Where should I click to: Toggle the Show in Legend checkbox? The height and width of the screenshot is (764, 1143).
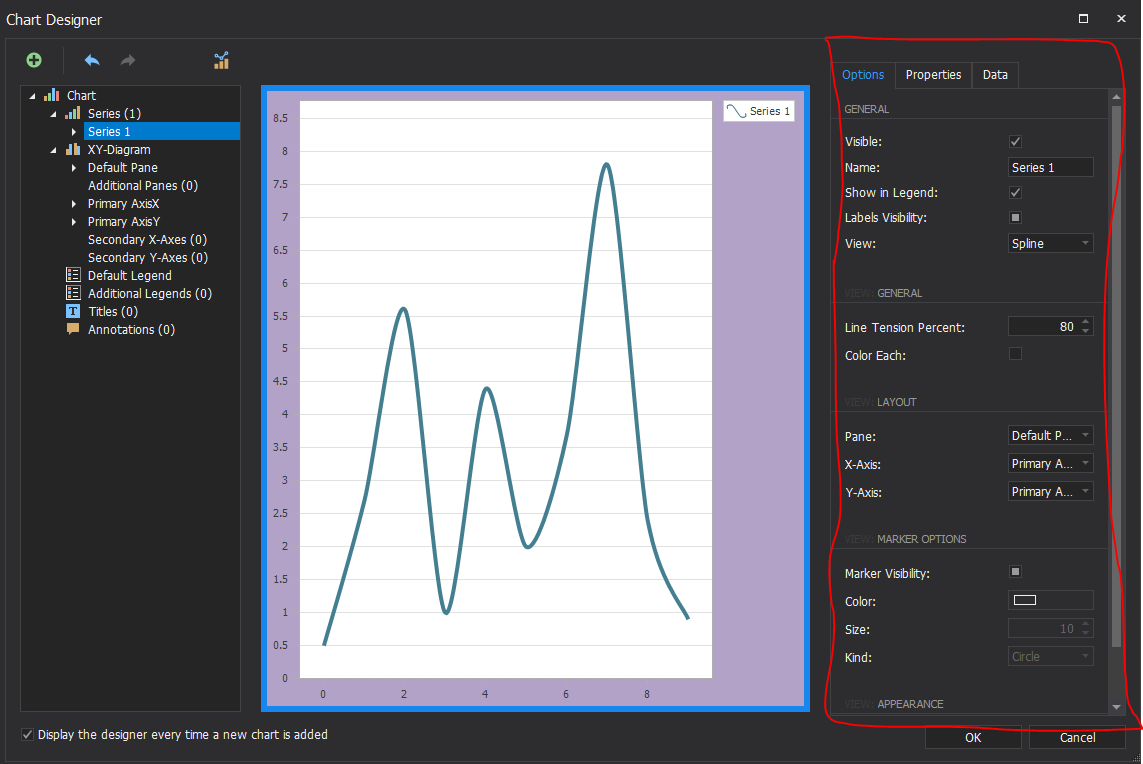(1015, 192)
